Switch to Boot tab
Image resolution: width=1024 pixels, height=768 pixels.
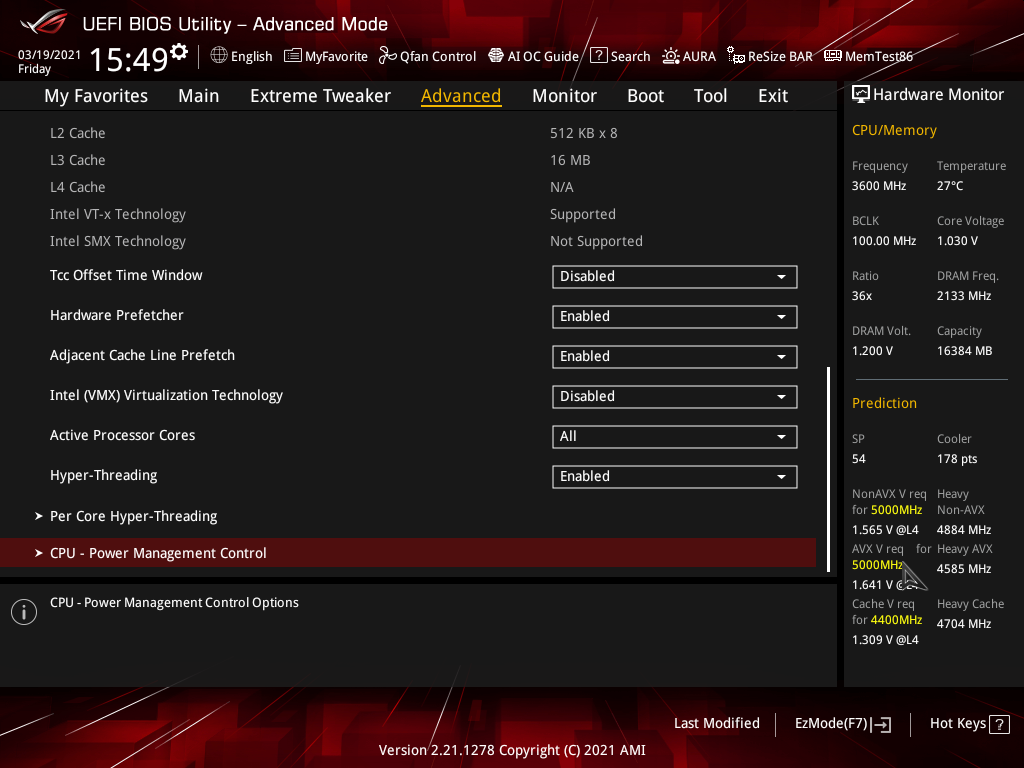pos(645,96)
